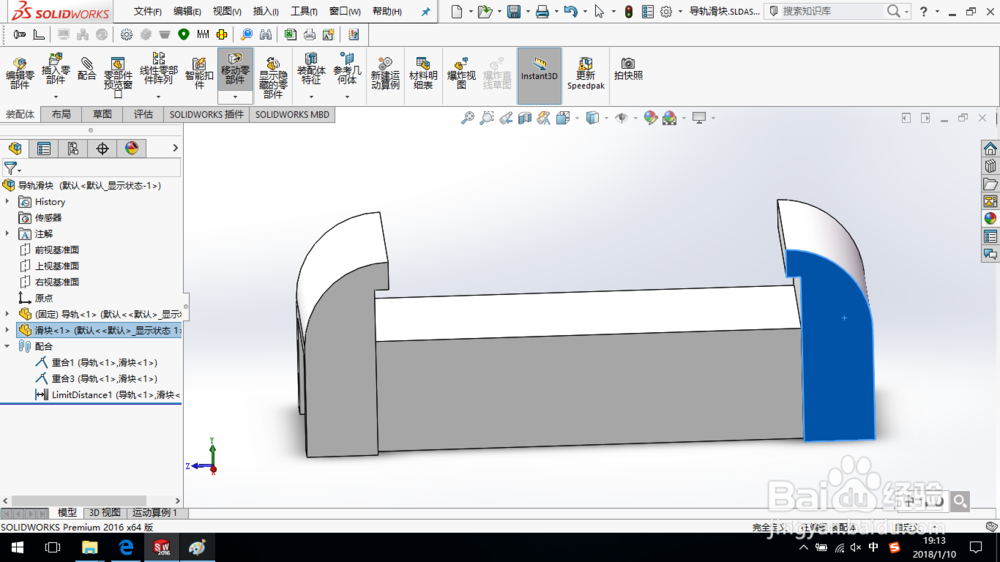Click Show Hidden Components (显示隐藏的零部件)
The width and height of the screenshot is (1000, 562).
tap(273, 78)
